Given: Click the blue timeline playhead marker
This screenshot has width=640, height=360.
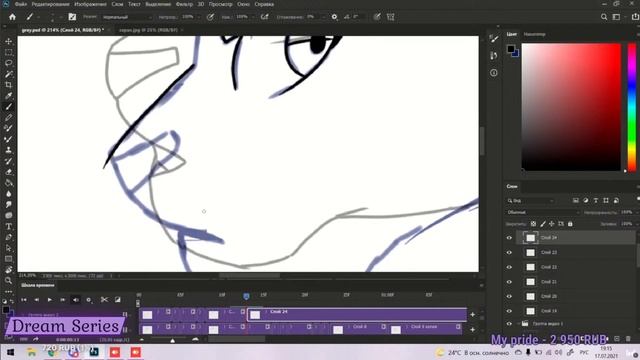Looking at the screenshot, I should pos(246,296).
